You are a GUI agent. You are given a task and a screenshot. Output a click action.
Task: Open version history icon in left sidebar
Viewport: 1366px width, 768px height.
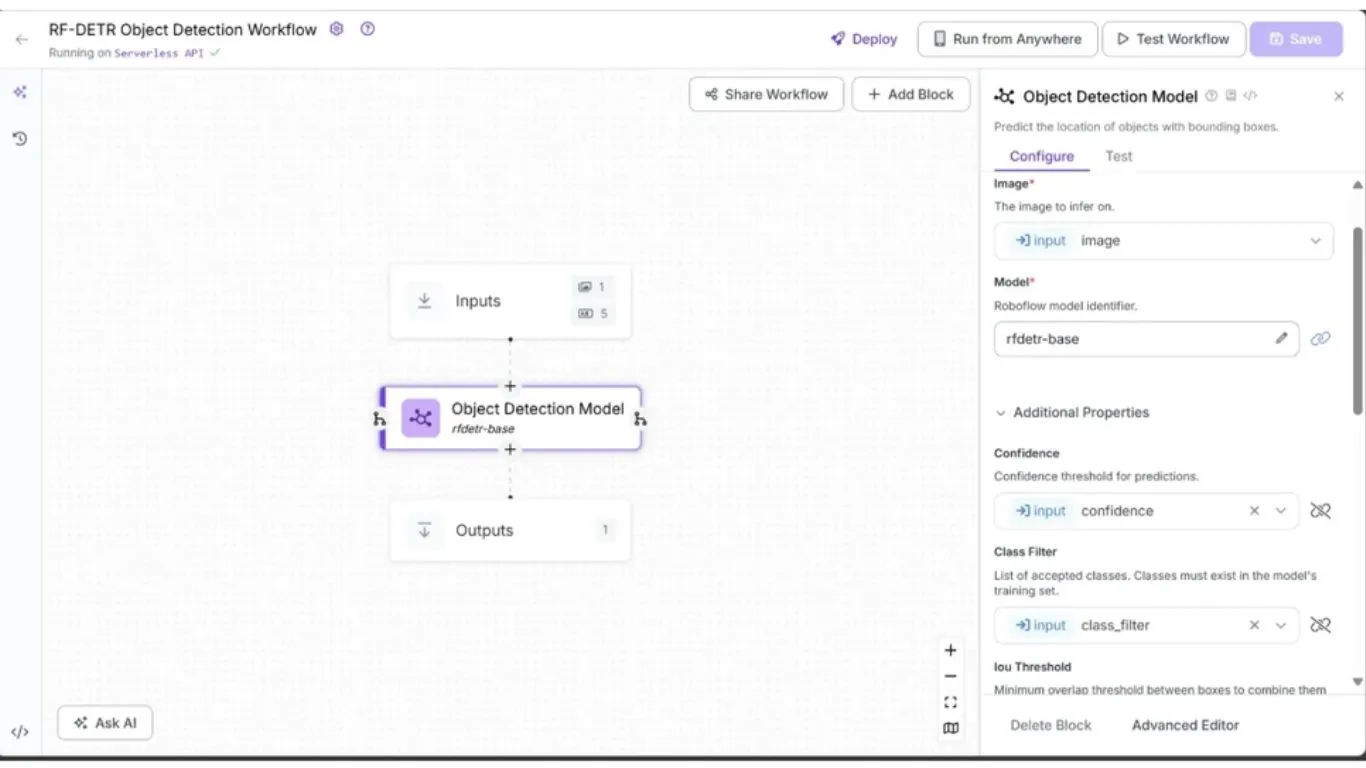(20, 139)
